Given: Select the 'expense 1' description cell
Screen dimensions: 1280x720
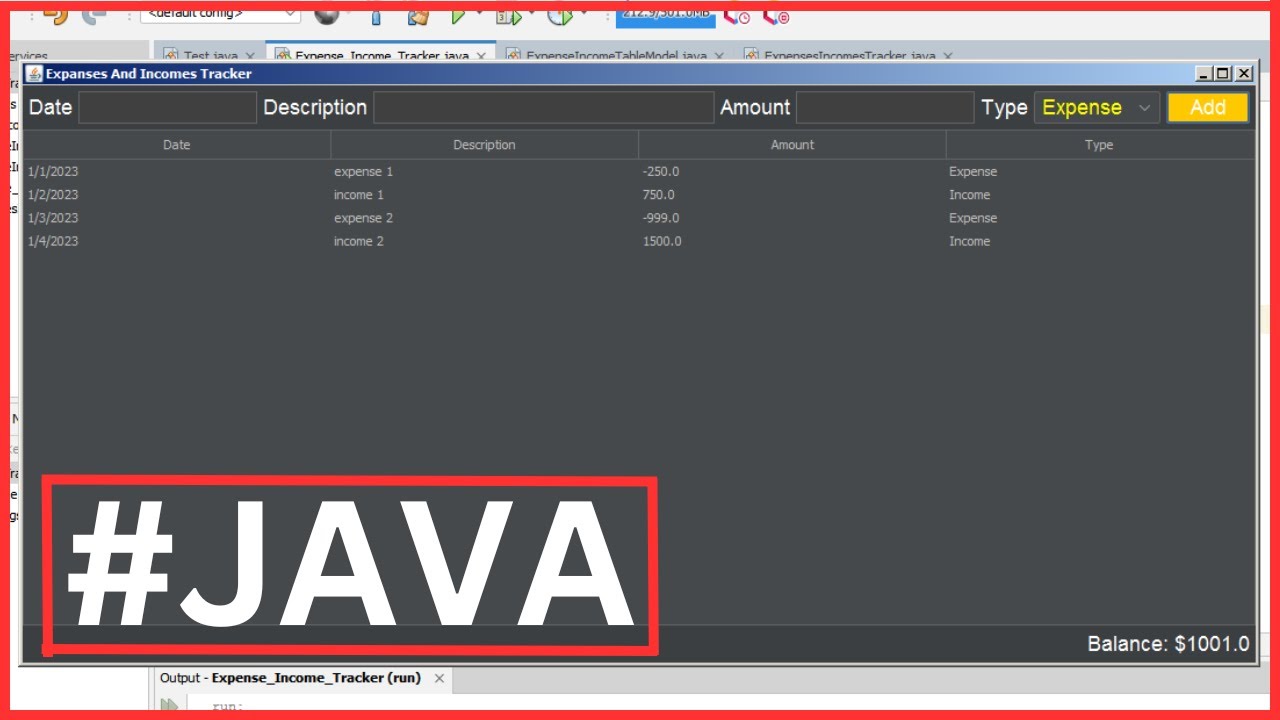Looking at the screenshot, I should 484,172.
